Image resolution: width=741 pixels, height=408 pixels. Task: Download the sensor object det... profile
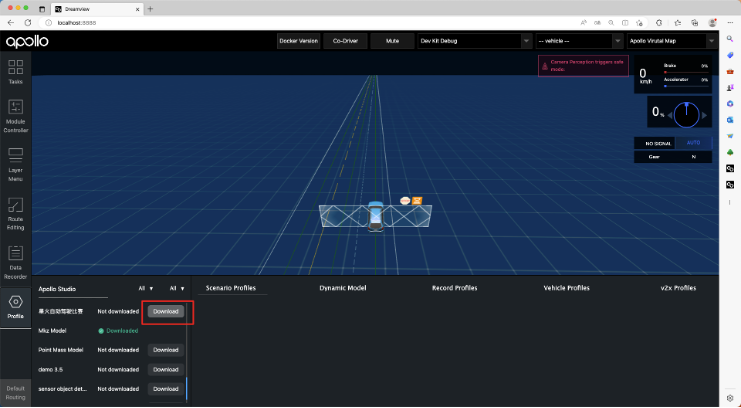pyautogui.click(x=165, y=389)
